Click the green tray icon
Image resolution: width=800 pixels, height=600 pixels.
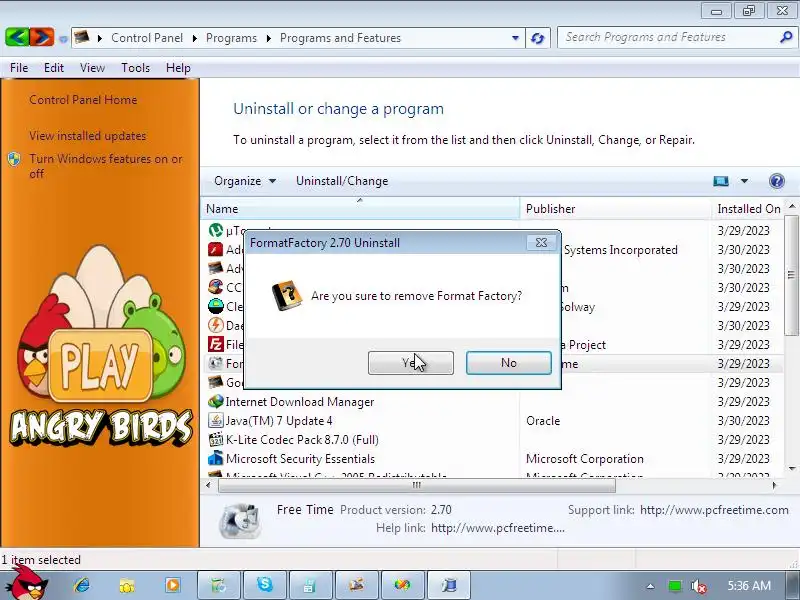pos(675,586)
